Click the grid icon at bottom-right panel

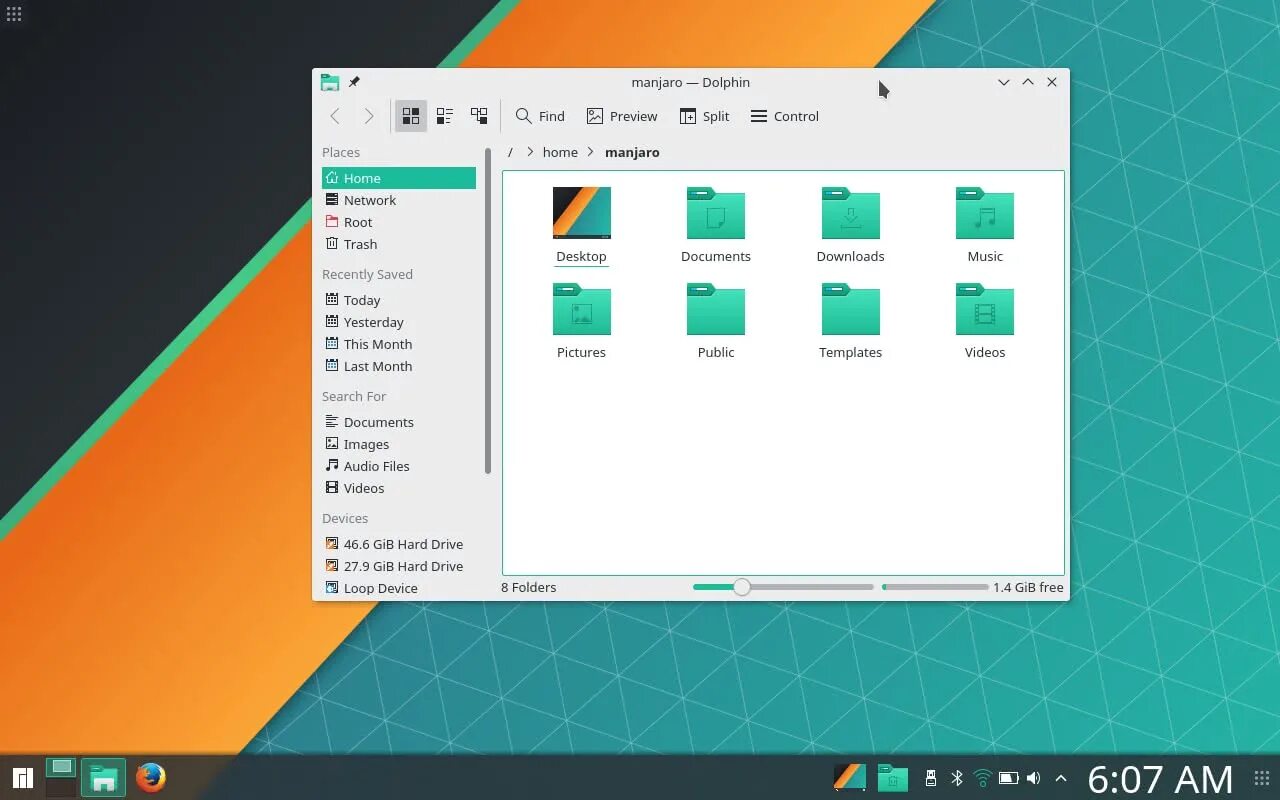pyautogui.click(x=1262, y=778)
